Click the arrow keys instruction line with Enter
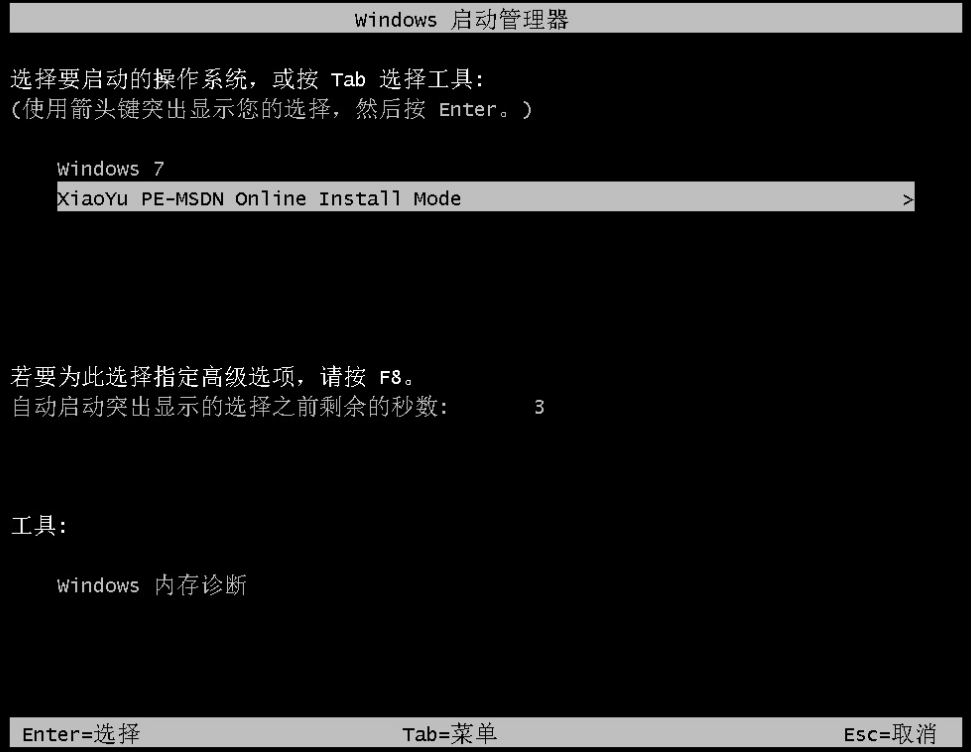 click(x=271, y=109)
